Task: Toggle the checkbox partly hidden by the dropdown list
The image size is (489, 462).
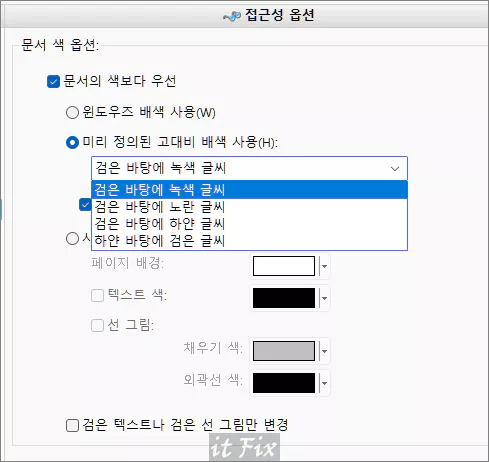Action: 85,204
